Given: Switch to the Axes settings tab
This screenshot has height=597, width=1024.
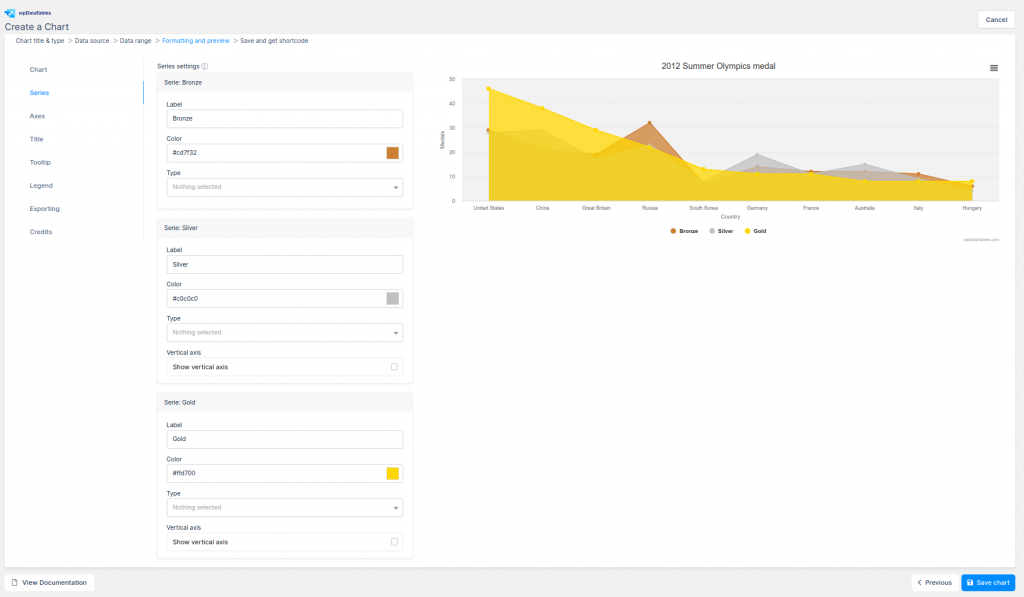Looking at the screenshot, I should (x=40, y=116).
